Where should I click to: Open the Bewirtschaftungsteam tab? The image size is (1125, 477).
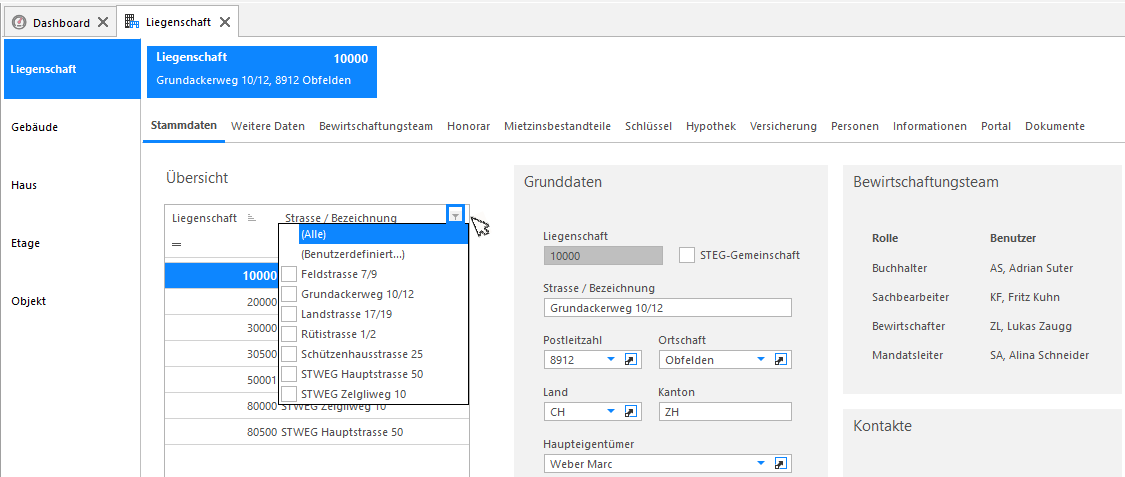coord(376,126)
